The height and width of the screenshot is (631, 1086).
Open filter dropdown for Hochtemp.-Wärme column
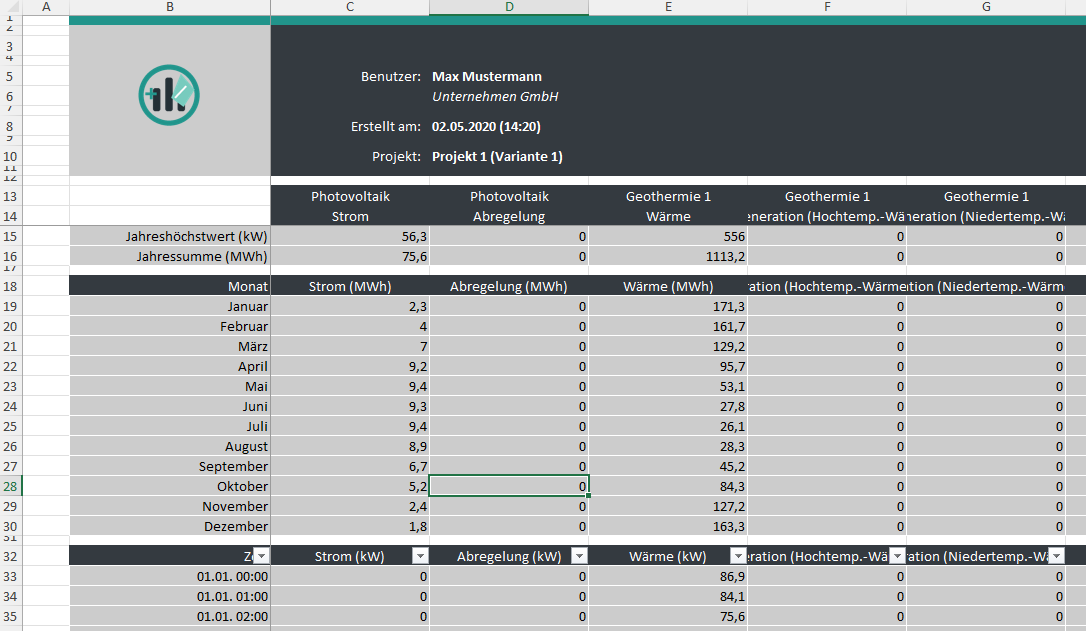[x=898, y=556]
